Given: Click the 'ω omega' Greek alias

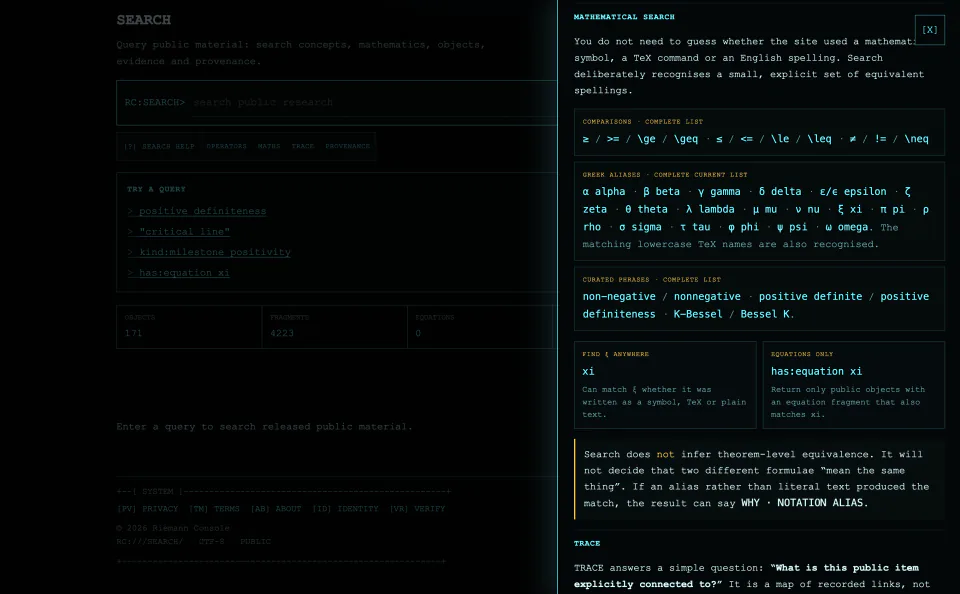Looking at the screenshot, I should pos(846,227).
